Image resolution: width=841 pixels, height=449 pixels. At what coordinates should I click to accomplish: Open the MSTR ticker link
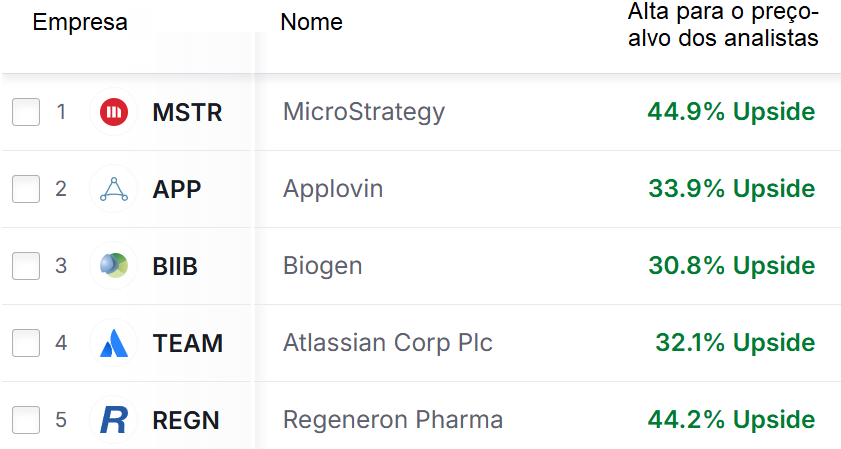pyautogui.click(x=187, y=113)
